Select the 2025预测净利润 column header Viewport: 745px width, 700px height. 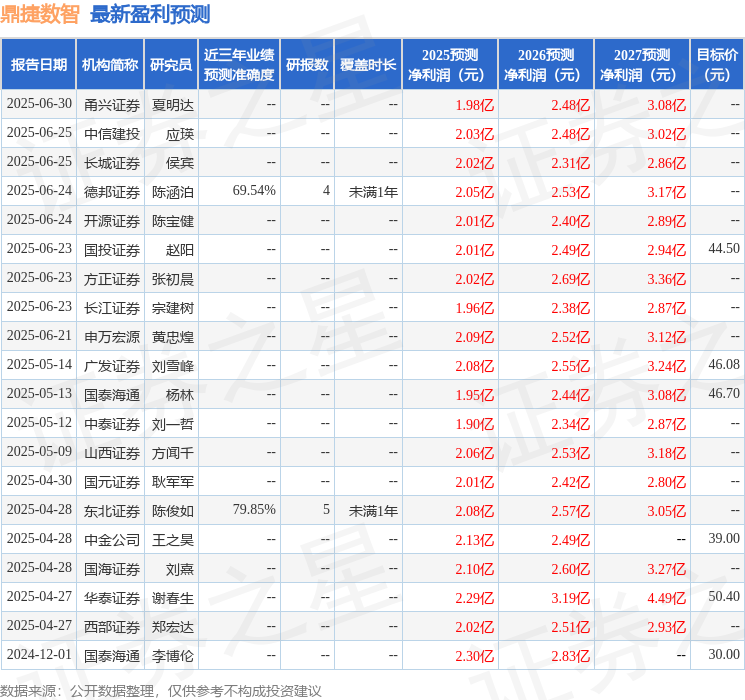pos(450,65)
